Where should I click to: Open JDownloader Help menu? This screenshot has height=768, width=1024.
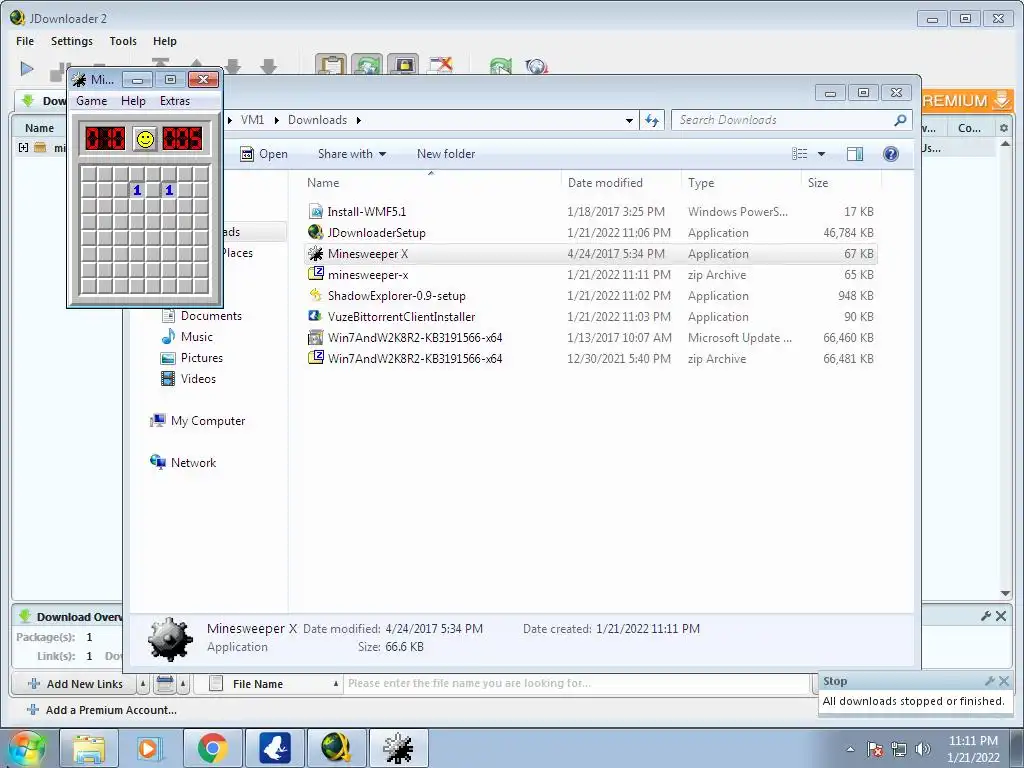coord(165,41)
